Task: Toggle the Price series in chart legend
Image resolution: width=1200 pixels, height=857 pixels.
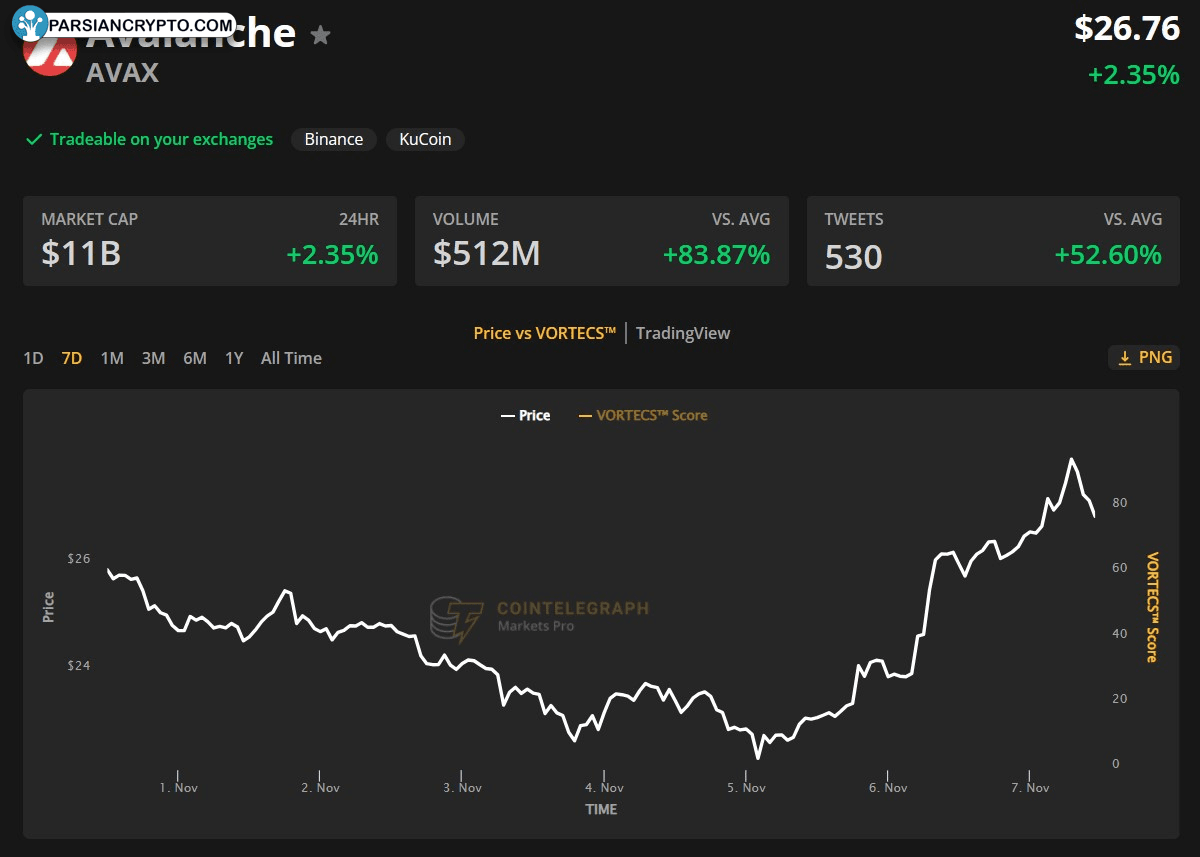Action: click(525, 415)
